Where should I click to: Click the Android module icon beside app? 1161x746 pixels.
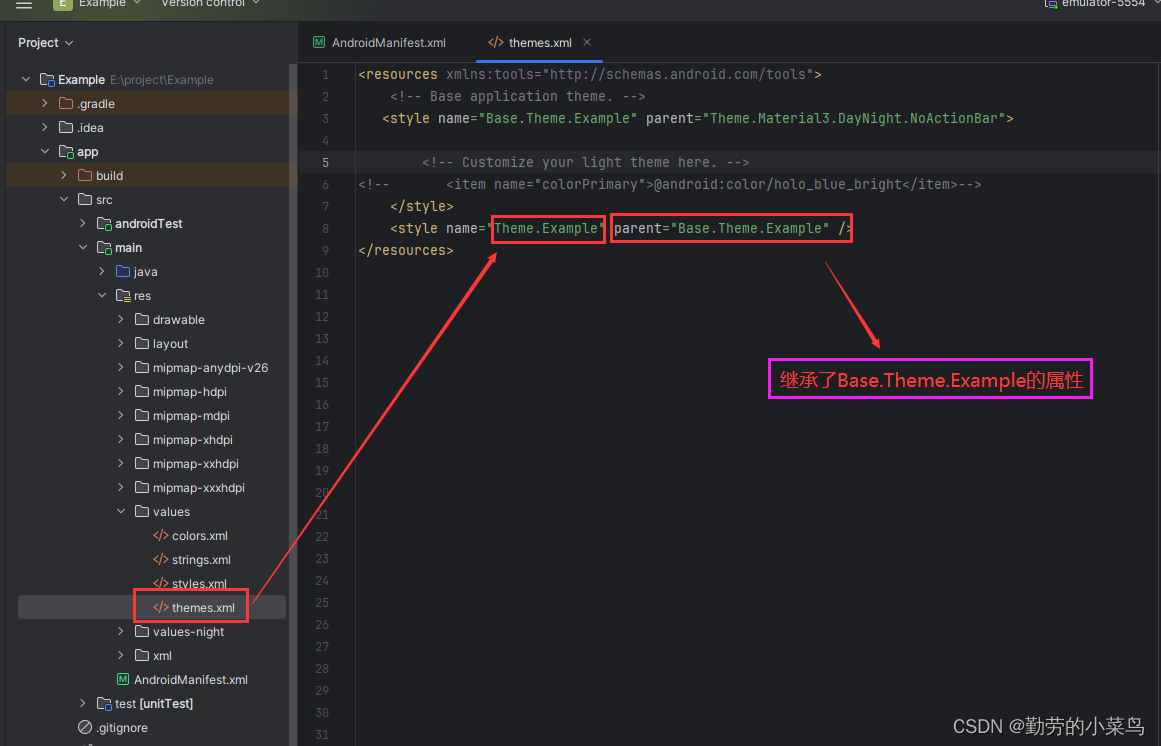(x=65, y=151)
